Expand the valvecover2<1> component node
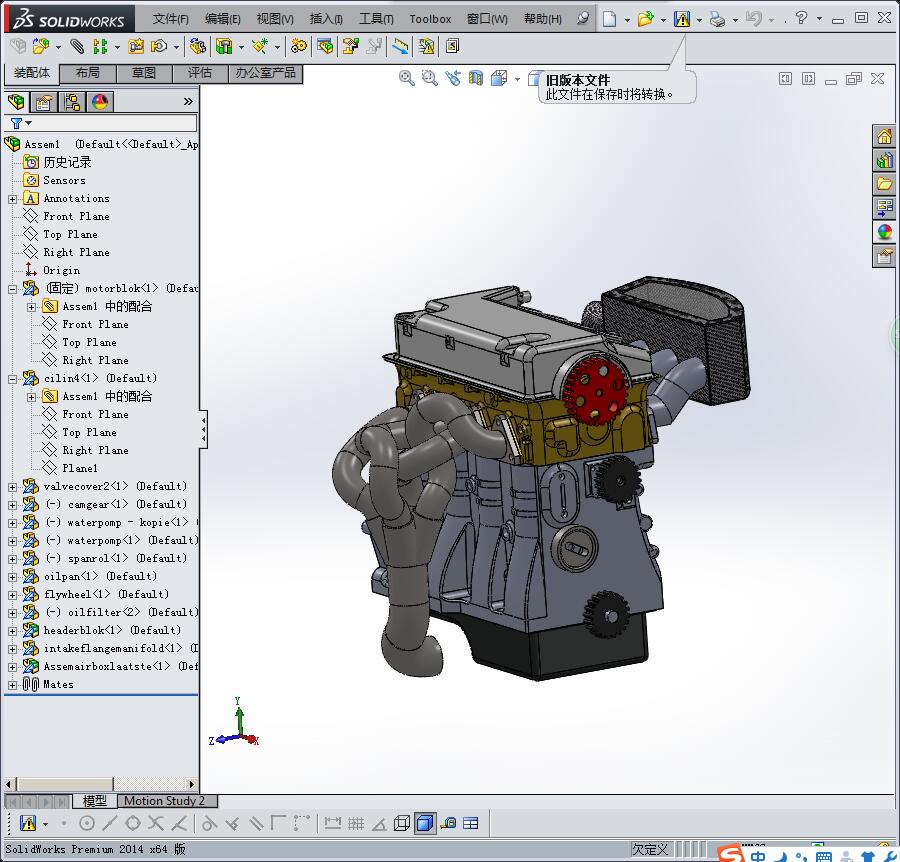The width and height of the screenshot is (900, 862). tap(13, 487)
